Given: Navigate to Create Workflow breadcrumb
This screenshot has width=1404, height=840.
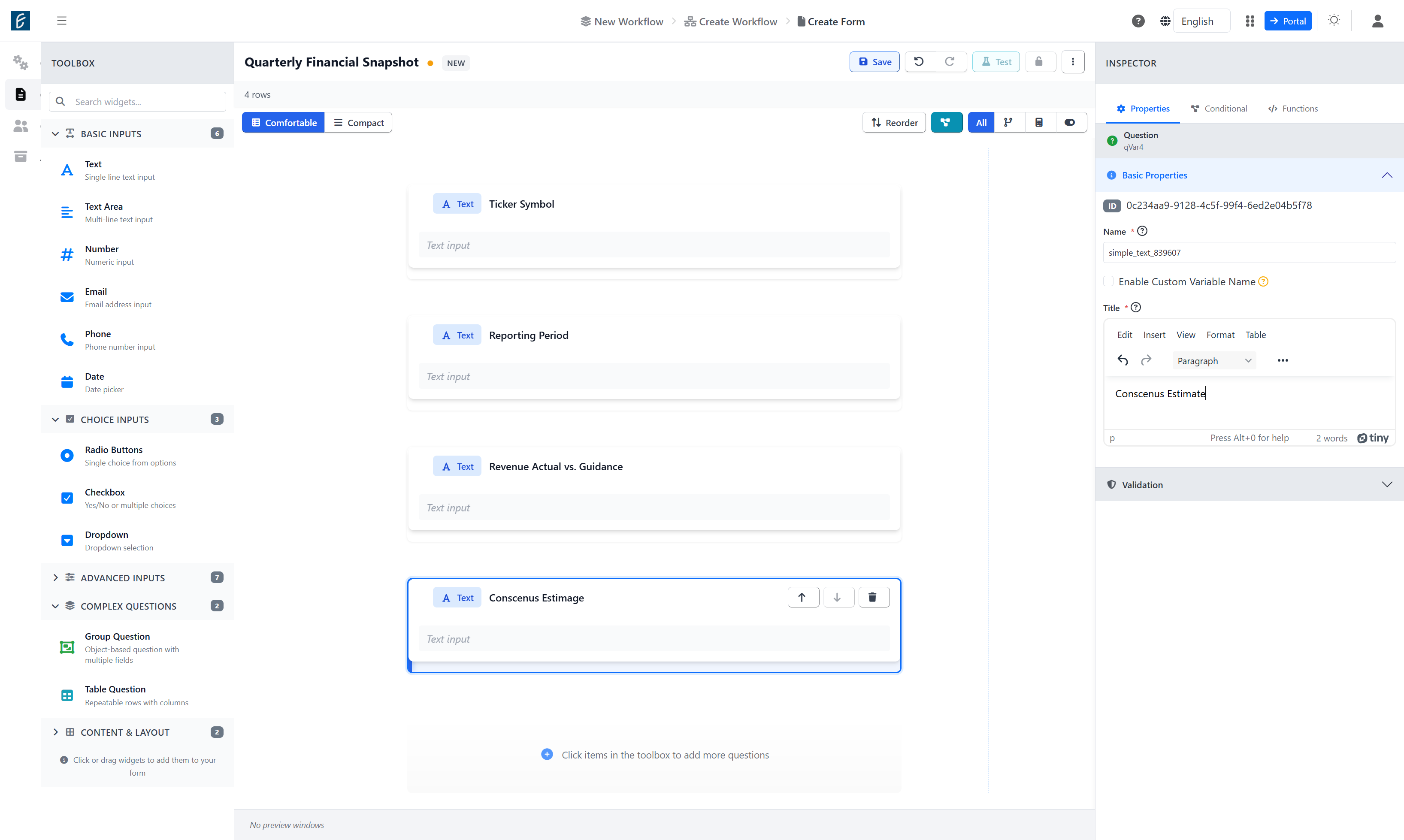Looking at the screenshot, I should pos(730,21).
